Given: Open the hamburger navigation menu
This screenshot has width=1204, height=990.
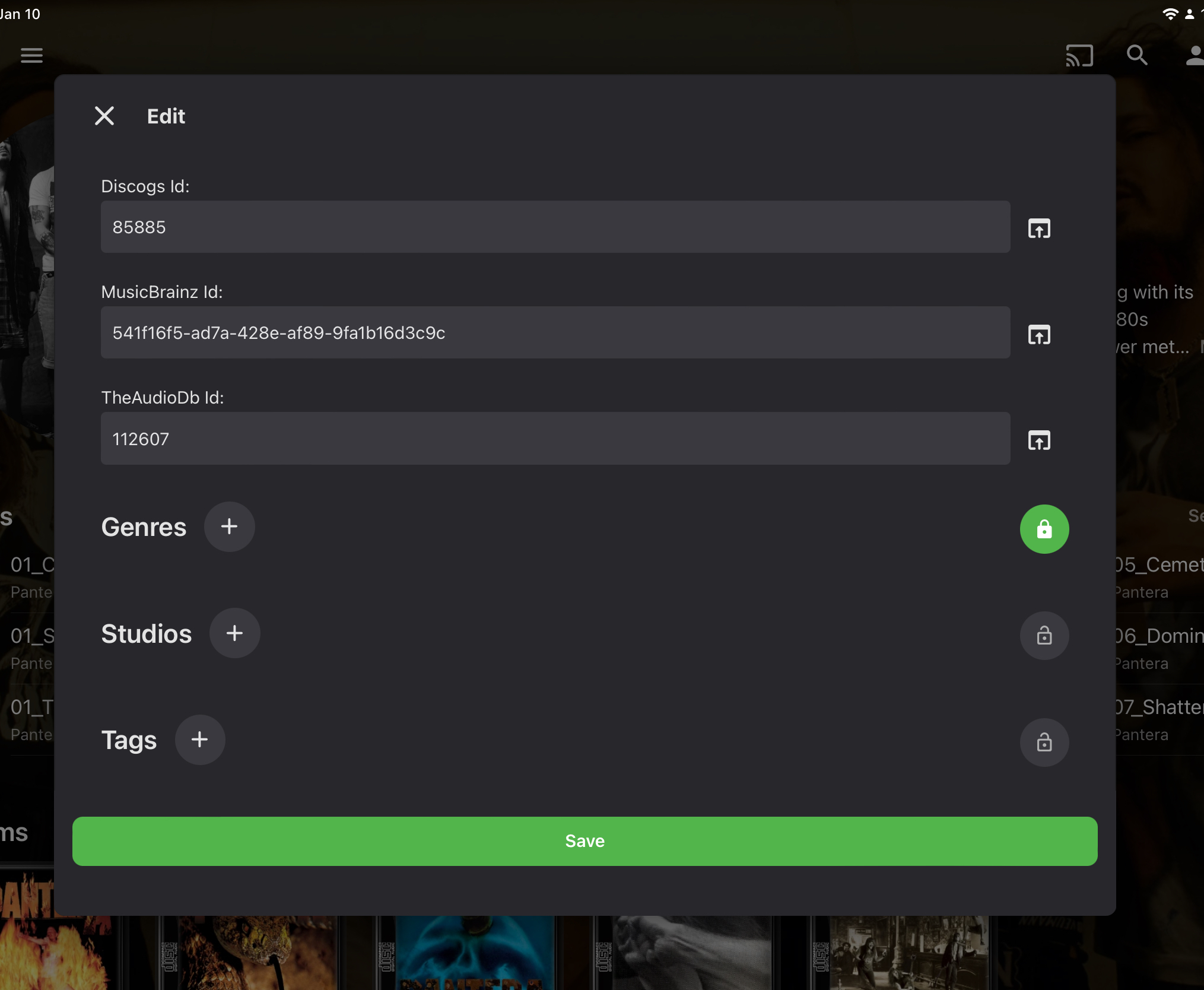Looking at the screenshot, I should coord(31,56).
